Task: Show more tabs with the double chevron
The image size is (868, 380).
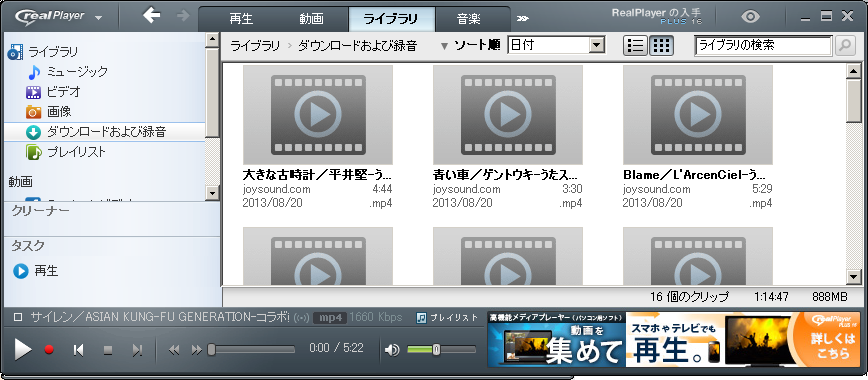Action: (522, 19)
